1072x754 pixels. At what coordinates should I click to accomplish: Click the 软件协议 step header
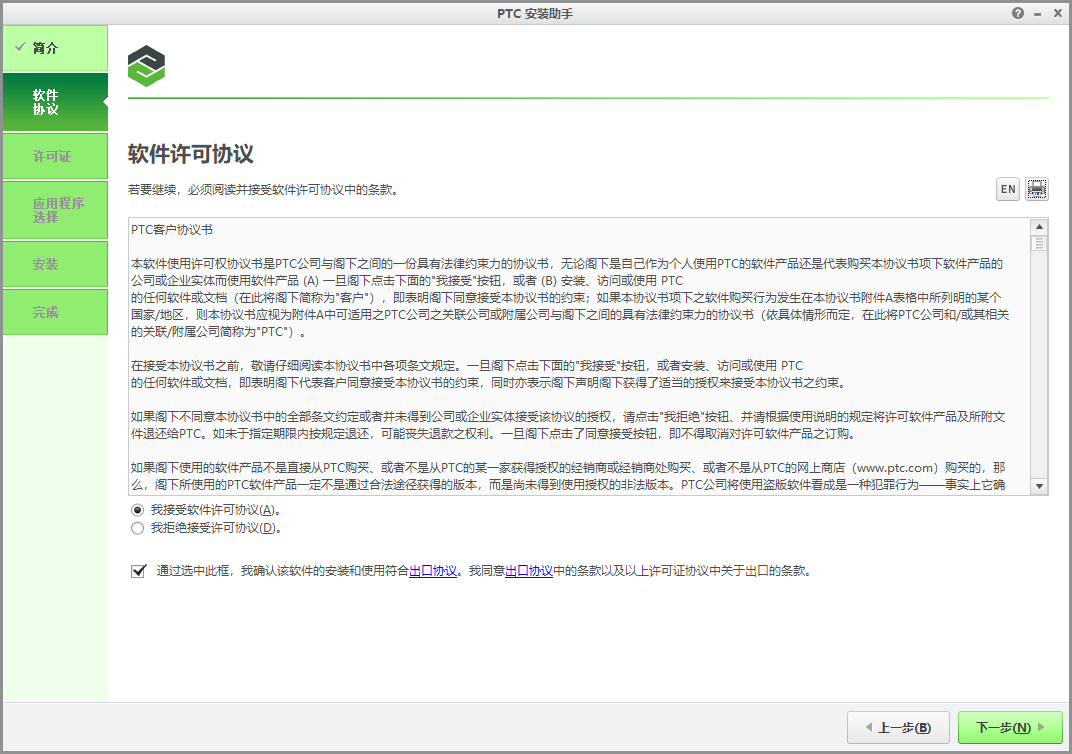(x=55, y=102)
